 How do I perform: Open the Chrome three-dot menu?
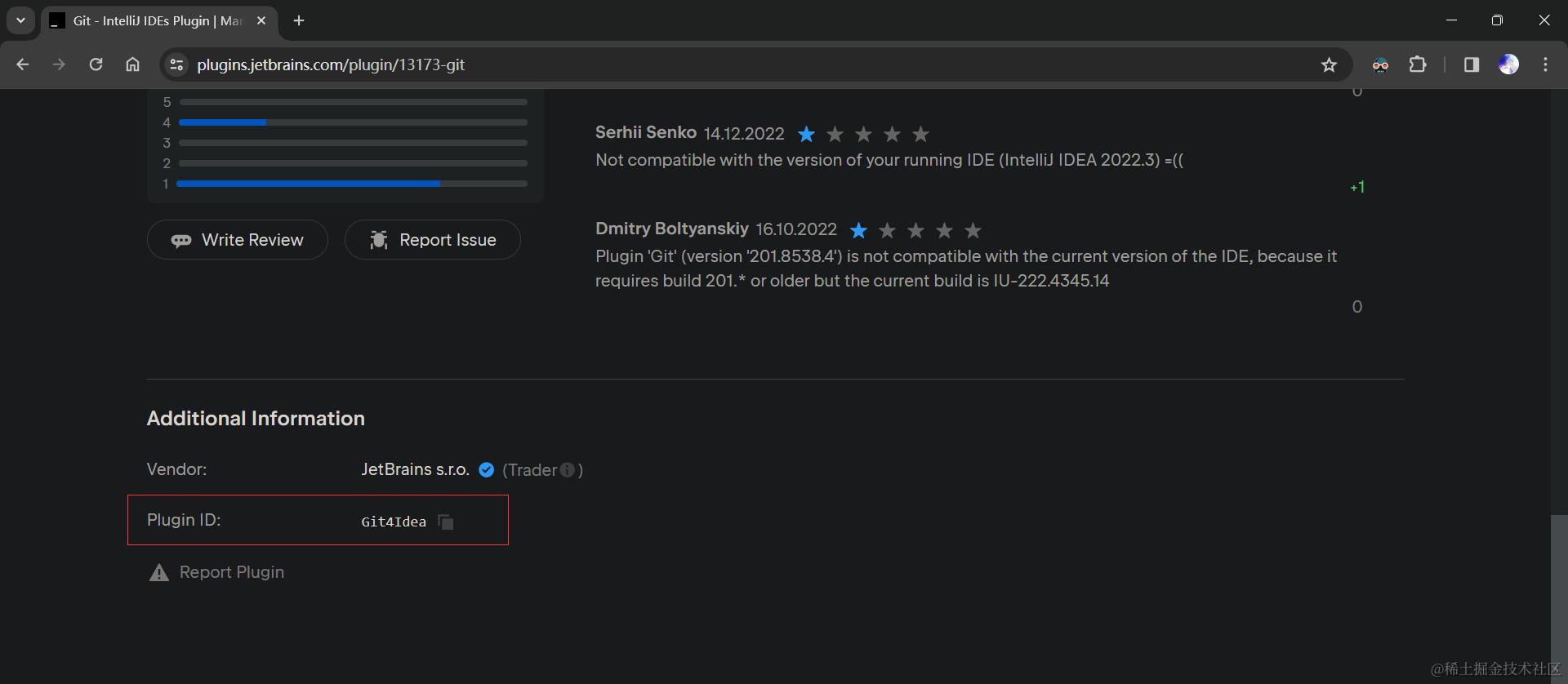(x=1545, y=65)
